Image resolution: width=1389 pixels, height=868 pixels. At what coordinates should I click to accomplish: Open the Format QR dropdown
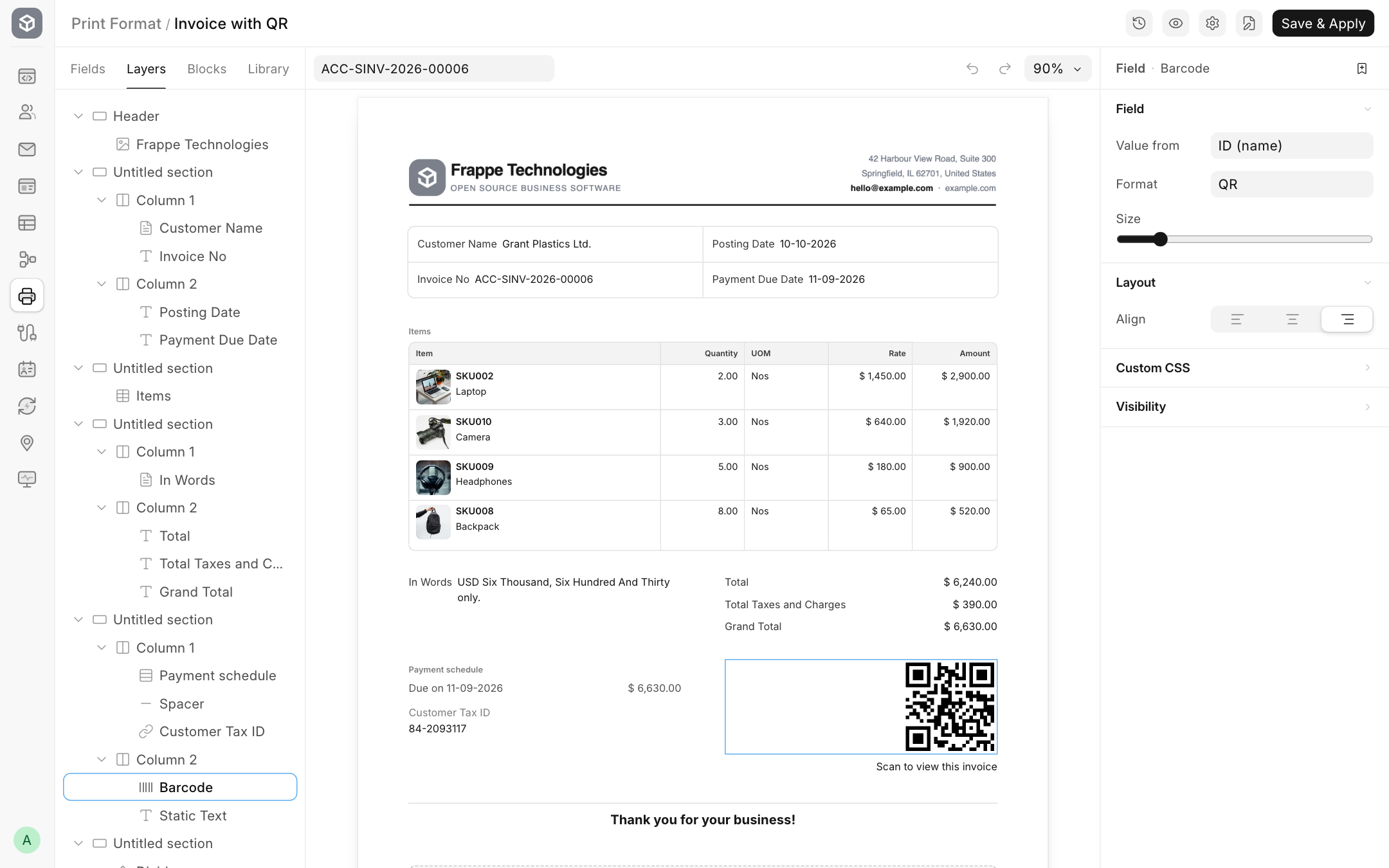coord(1291,185)
